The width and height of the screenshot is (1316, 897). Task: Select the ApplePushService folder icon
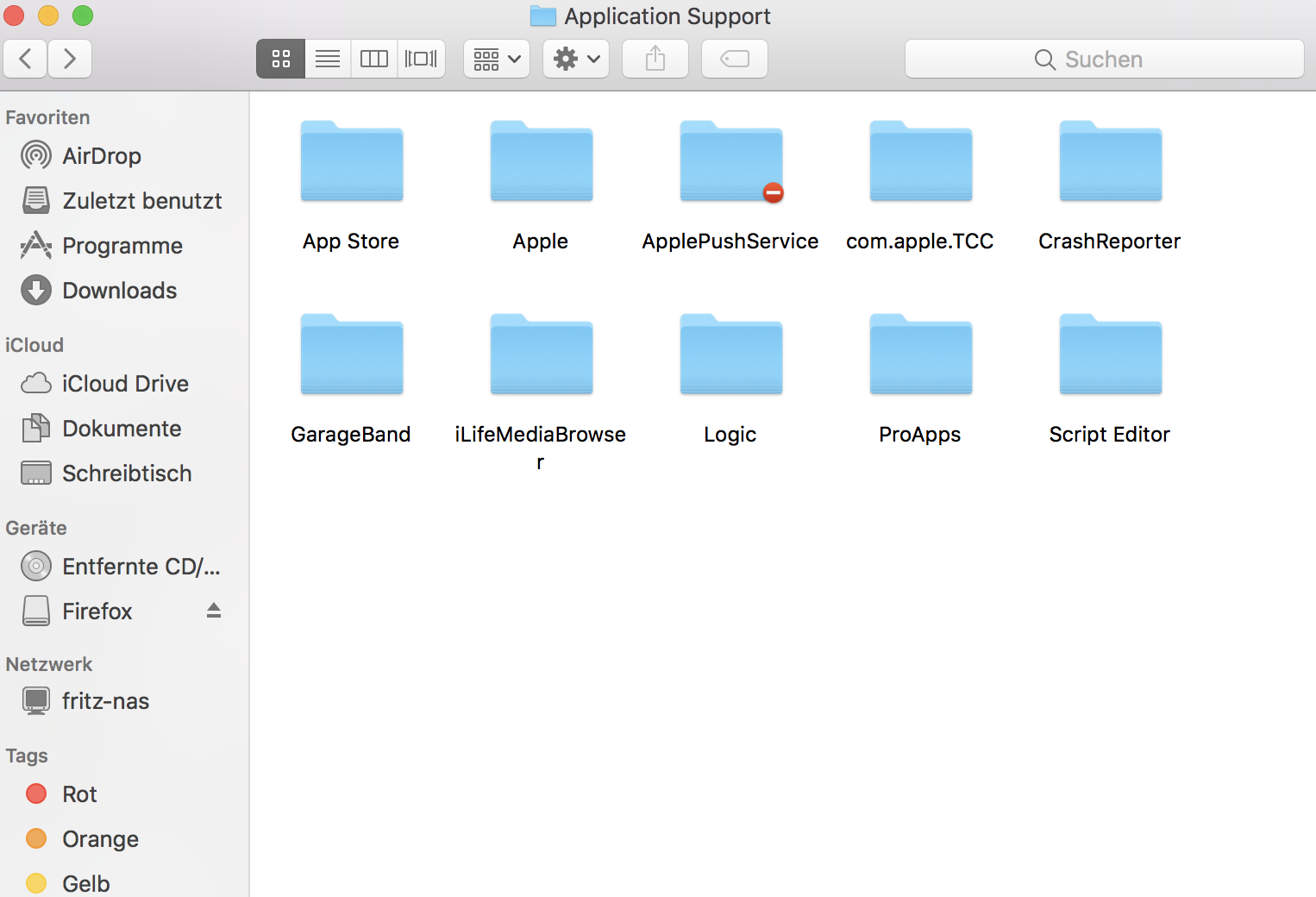(x=731, y=161)
